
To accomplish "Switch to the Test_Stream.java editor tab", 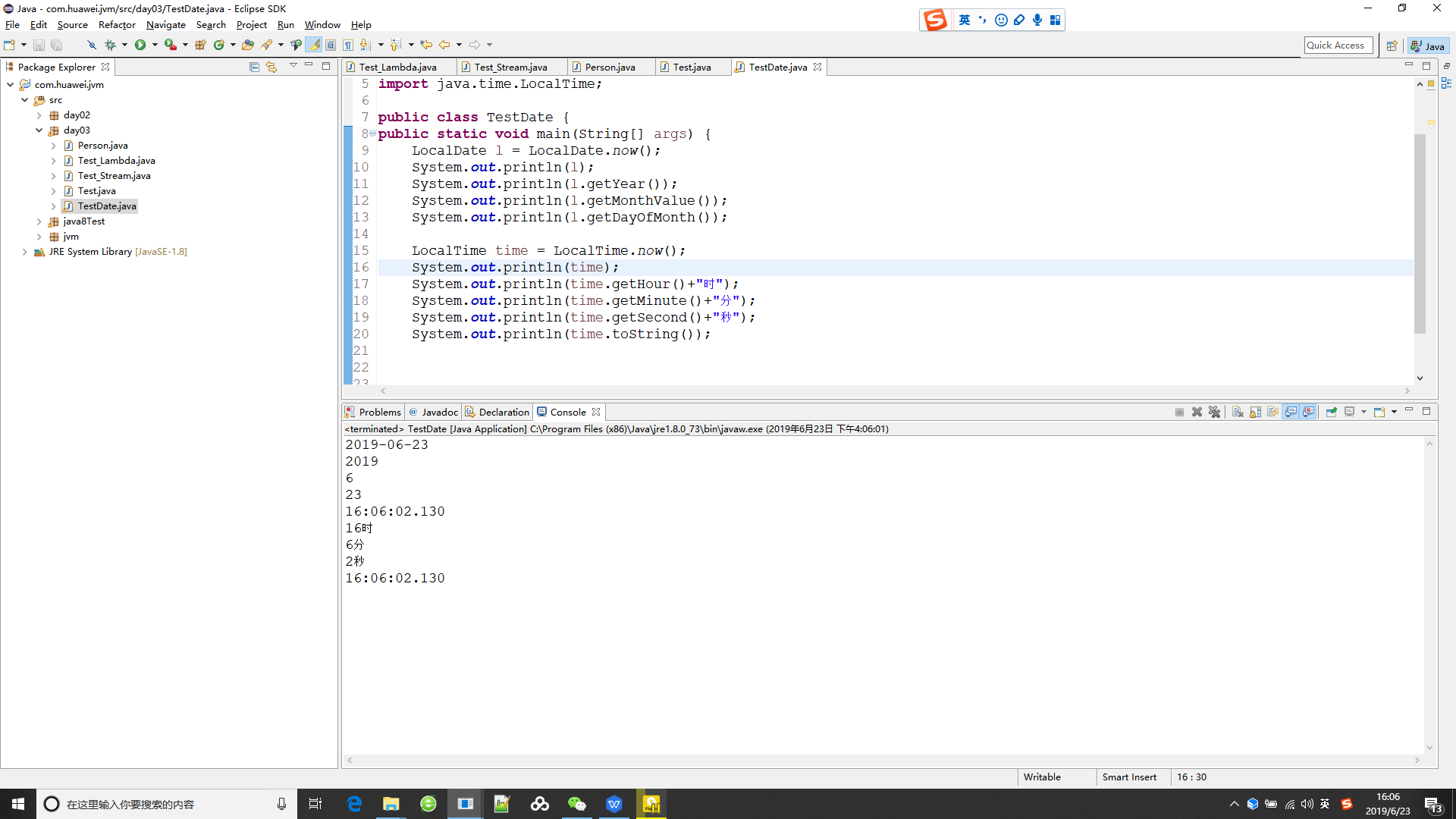I will click(x=510, y=67).
